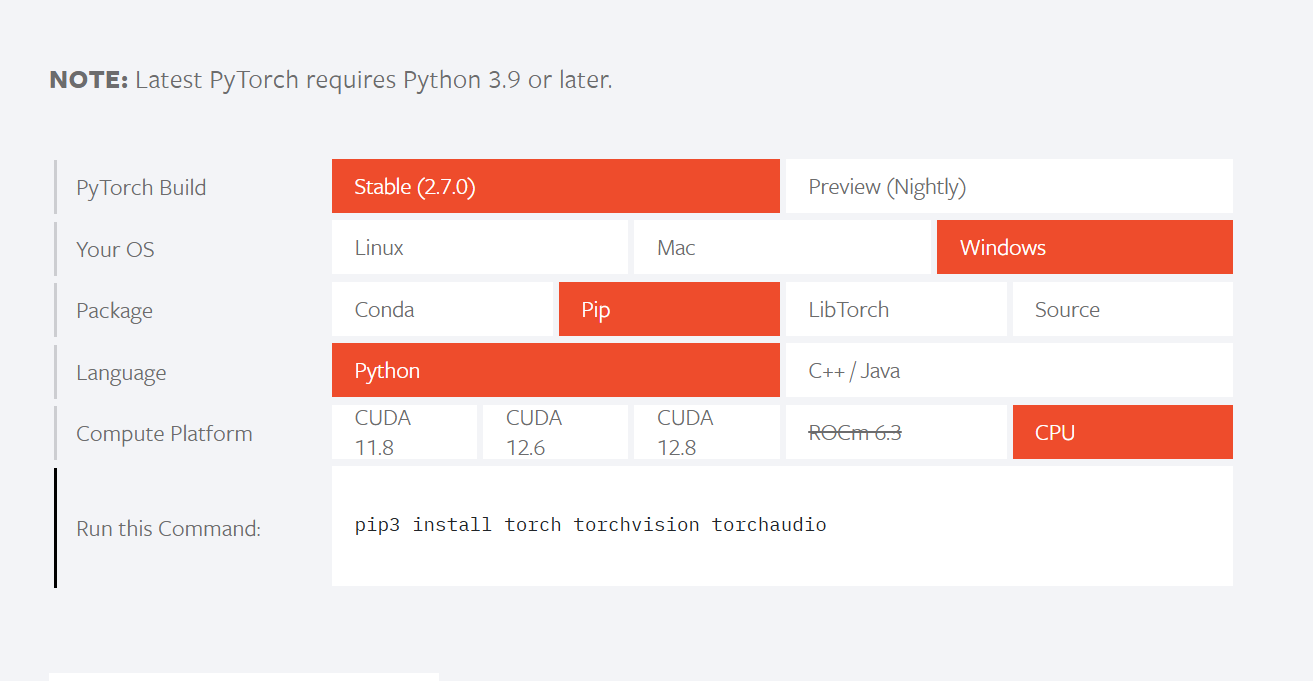Select the Stable (2.7.0) build option

click(555, 186)
